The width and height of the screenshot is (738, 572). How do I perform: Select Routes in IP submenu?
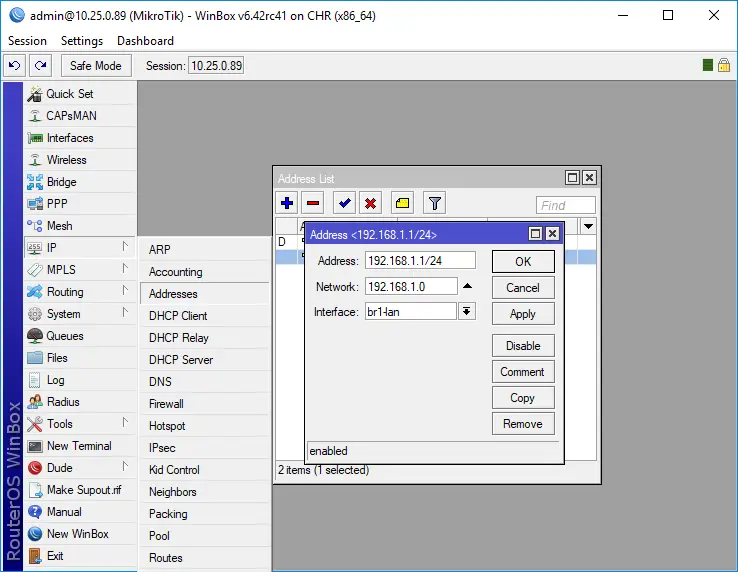[205, 558]
